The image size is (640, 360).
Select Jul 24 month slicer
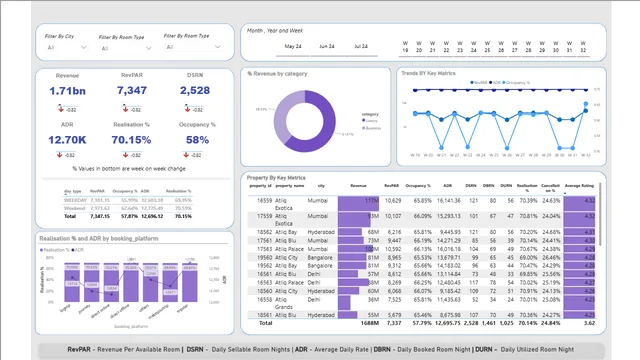tap(360, 46)
